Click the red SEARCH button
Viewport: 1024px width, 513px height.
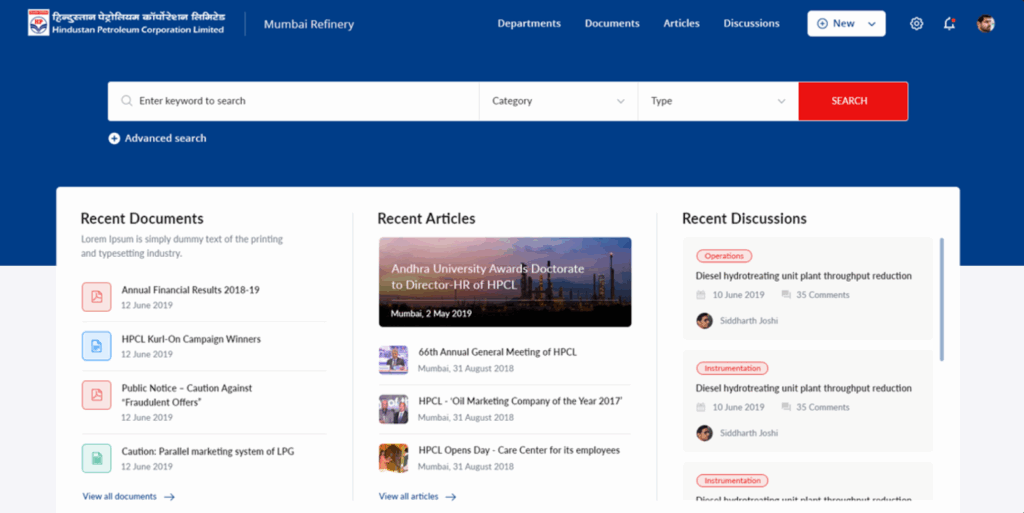point(853,101)
